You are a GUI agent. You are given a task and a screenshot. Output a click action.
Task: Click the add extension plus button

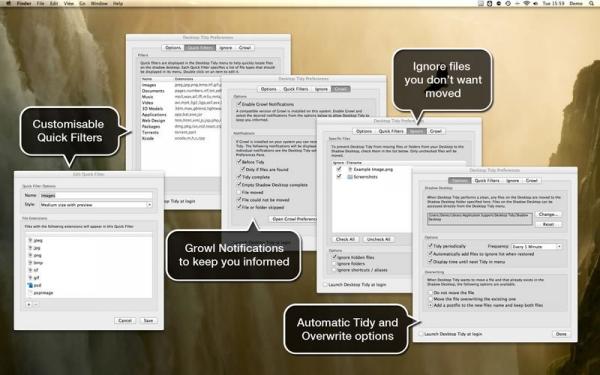pos(29,305)
